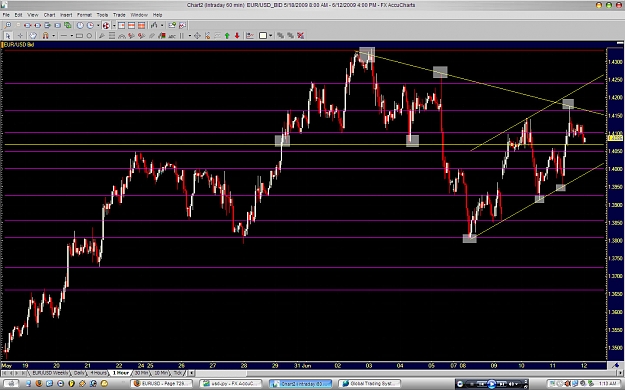The width and height of the screenshot is (625, 390).
Task: Click the second clock icon with red hand
Action: pos(90,25)
